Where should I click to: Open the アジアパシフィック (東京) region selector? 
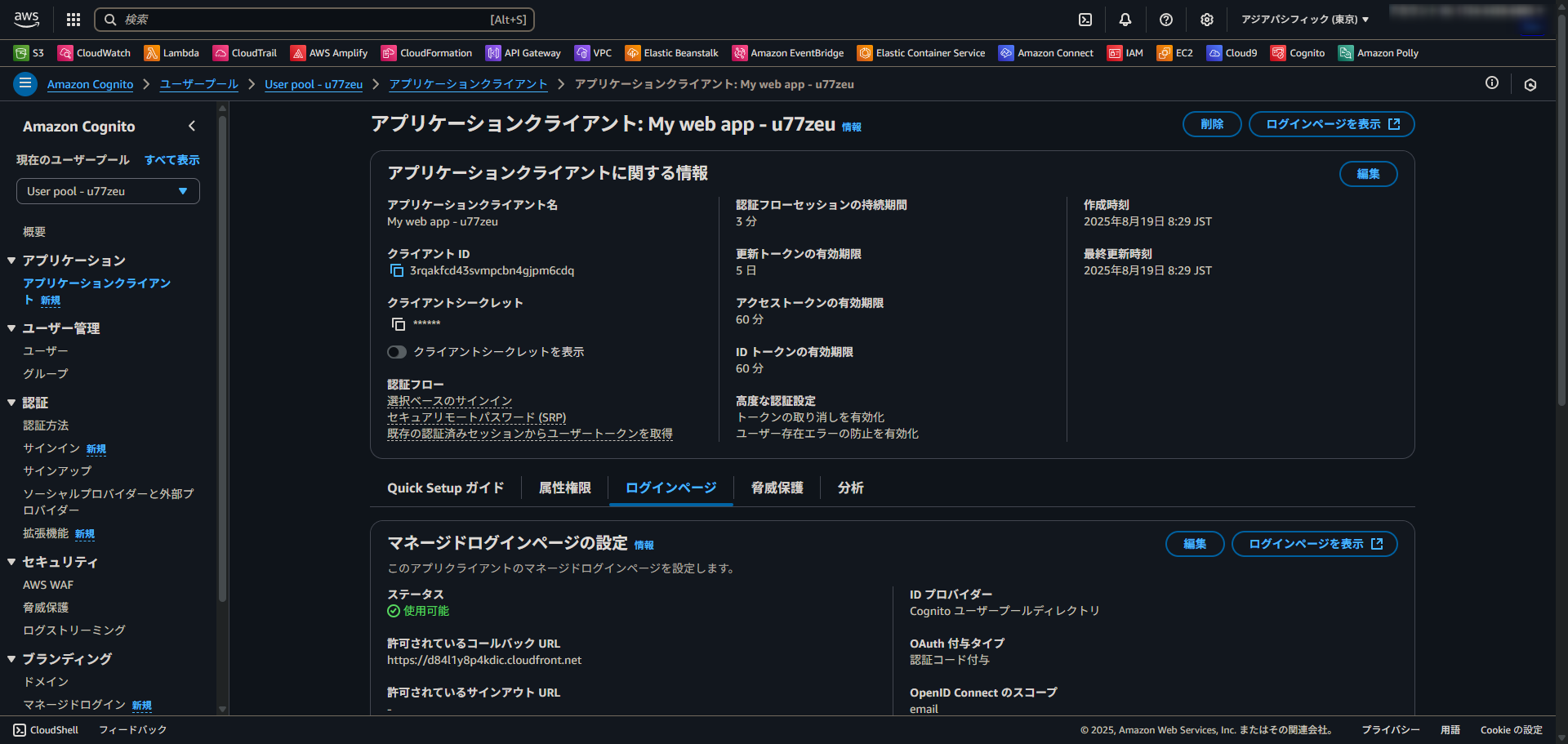pos(1305,20)
